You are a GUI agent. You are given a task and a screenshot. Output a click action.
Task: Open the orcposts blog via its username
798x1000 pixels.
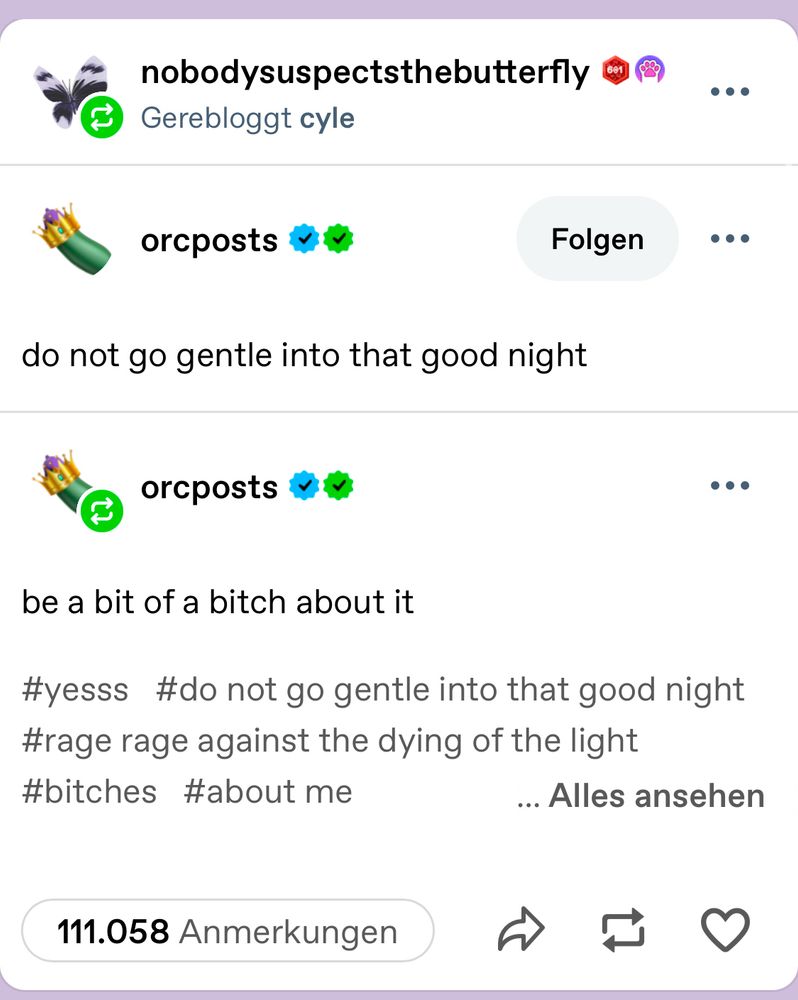click(208, 238)
